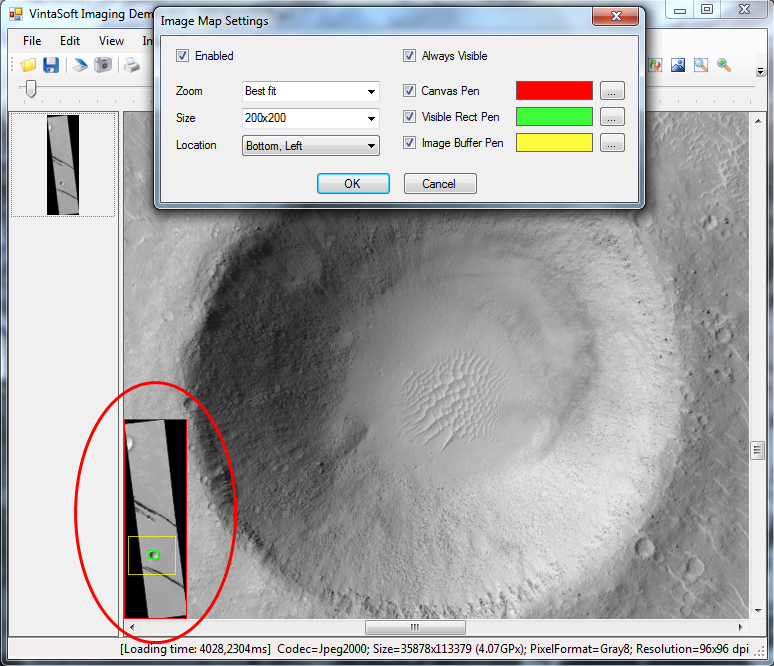The width and height of the screenshot is (774, 666).
Task: Confirm settings with OK button
Action: [353, 184]
